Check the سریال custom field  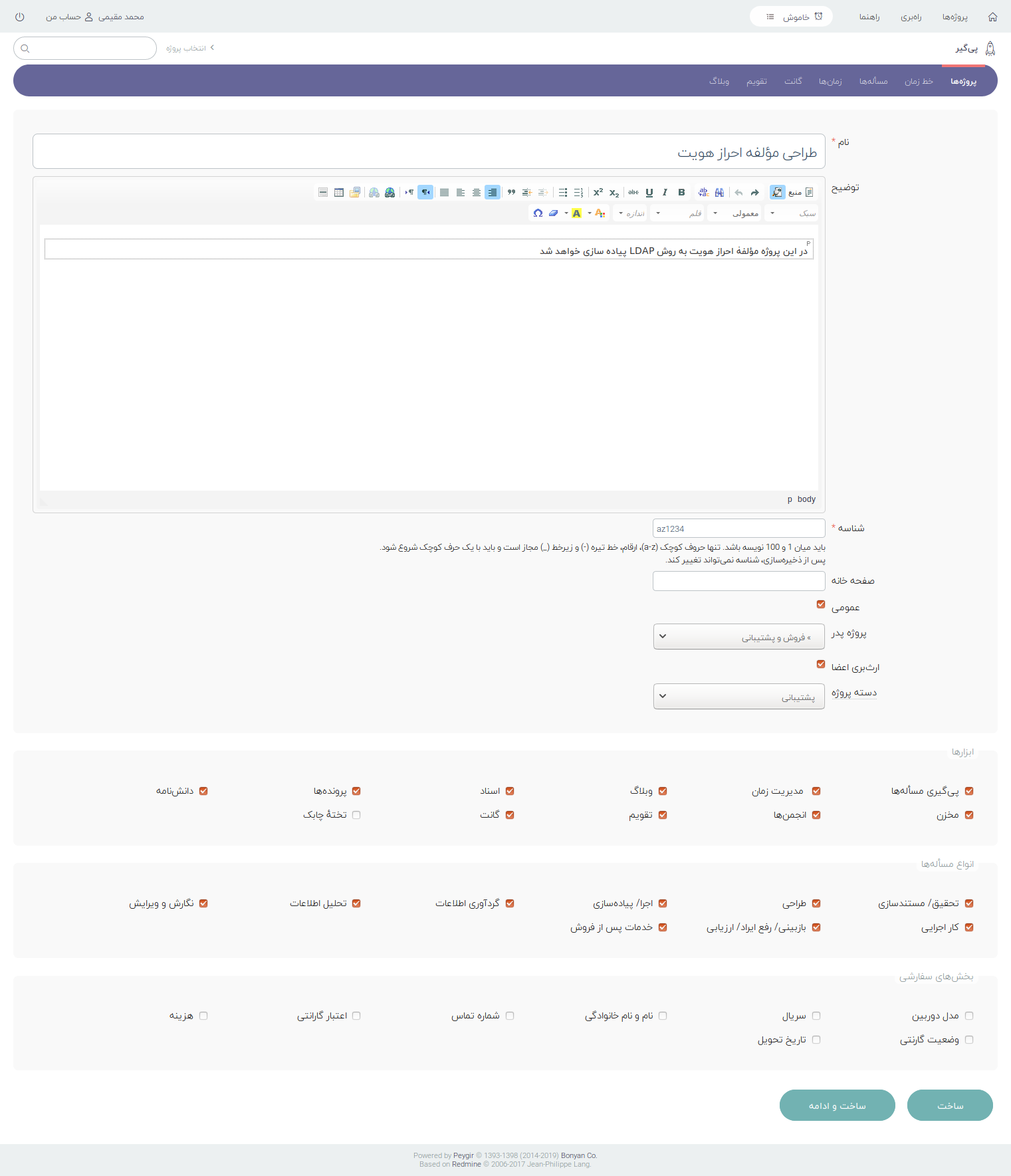(816, 1016)
